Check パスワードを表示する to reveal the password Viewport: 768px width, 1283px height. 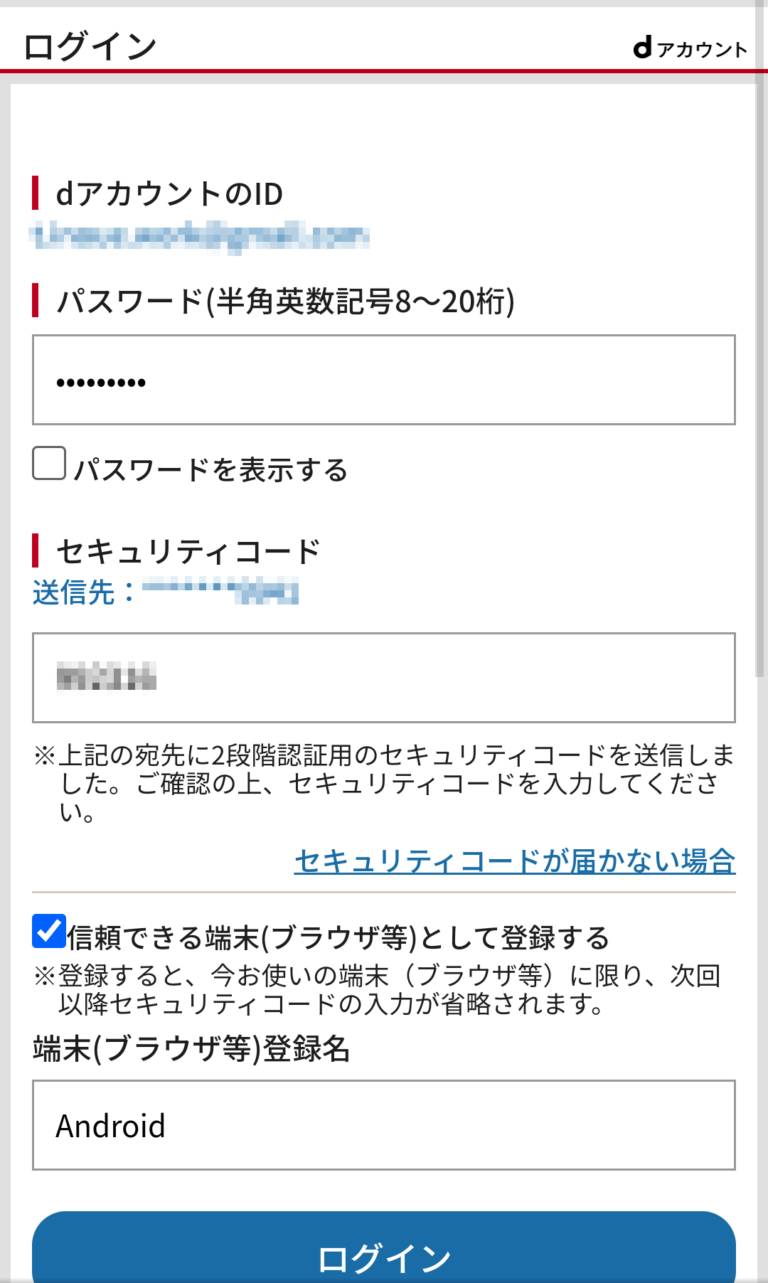coord(48,463)
